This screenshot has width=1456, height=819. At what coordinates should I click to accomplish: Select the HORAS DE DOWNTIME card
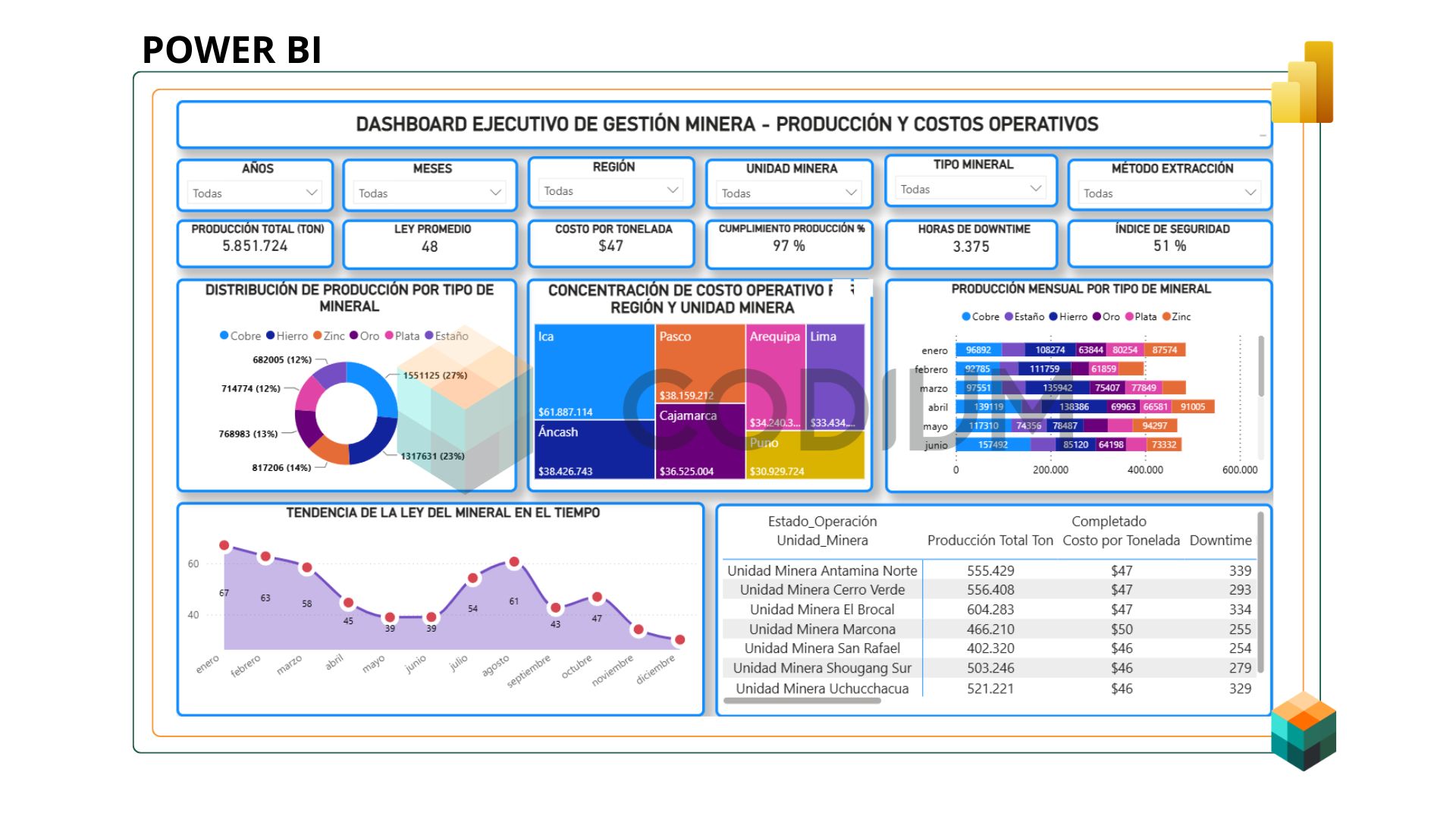pyautogui.click(x=971, y=244)
